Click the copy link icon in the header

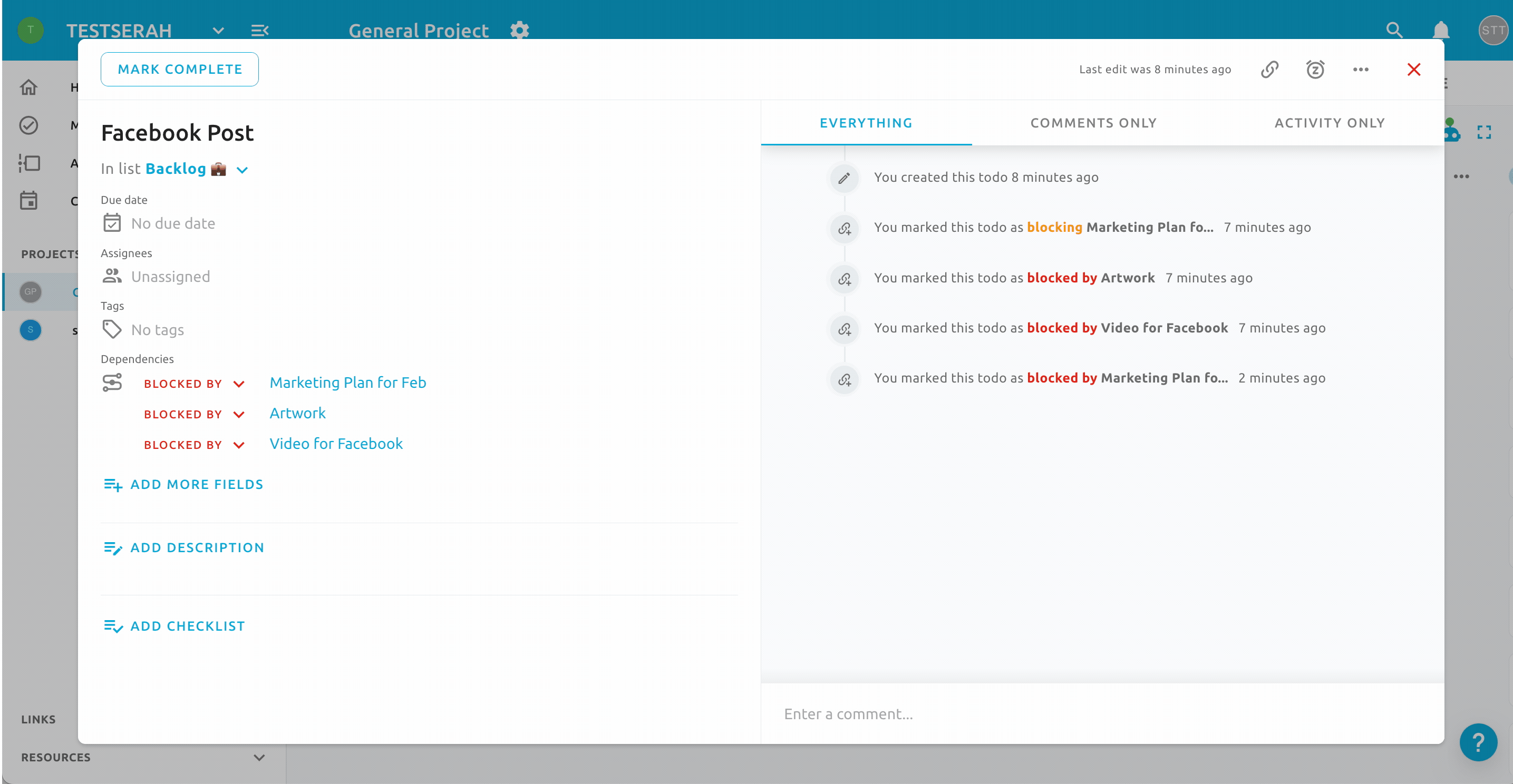[1269, 69]
